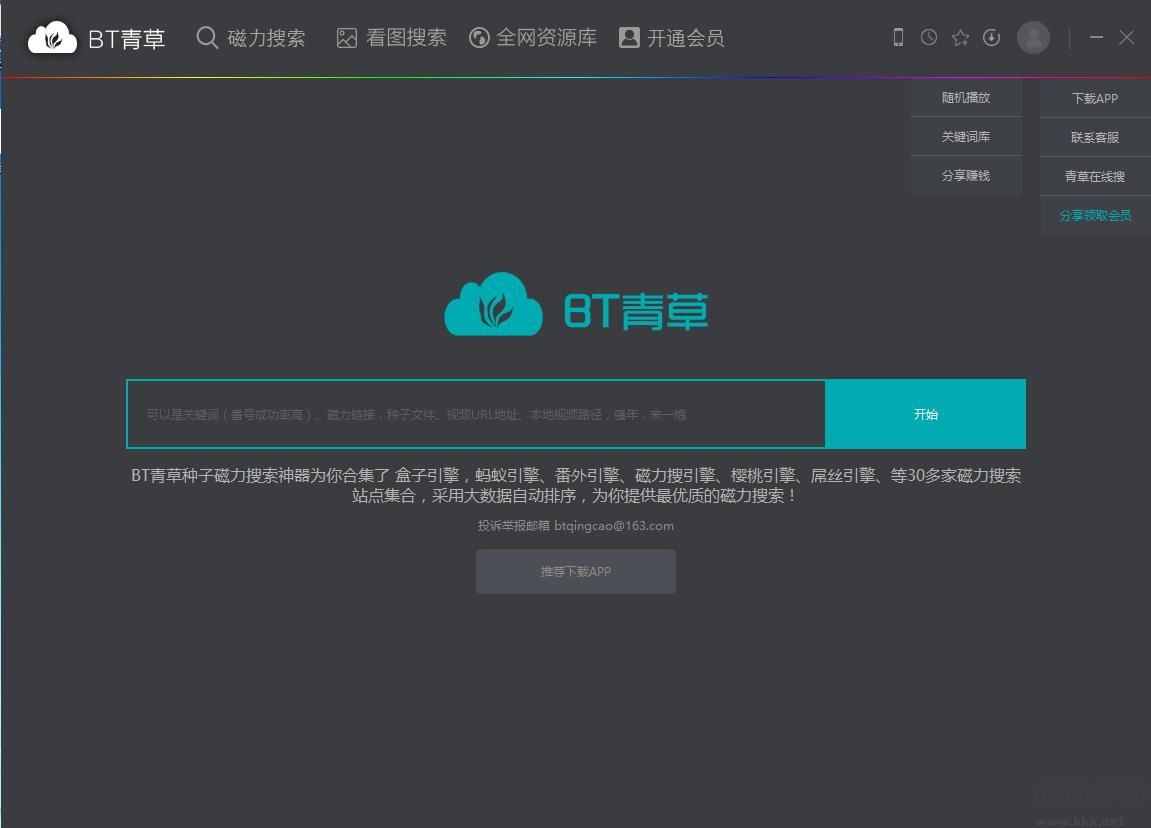Choose 青草在线搜 from the right menu
The height and width of the screenshot is (828, 1151).
[1095, 177]
